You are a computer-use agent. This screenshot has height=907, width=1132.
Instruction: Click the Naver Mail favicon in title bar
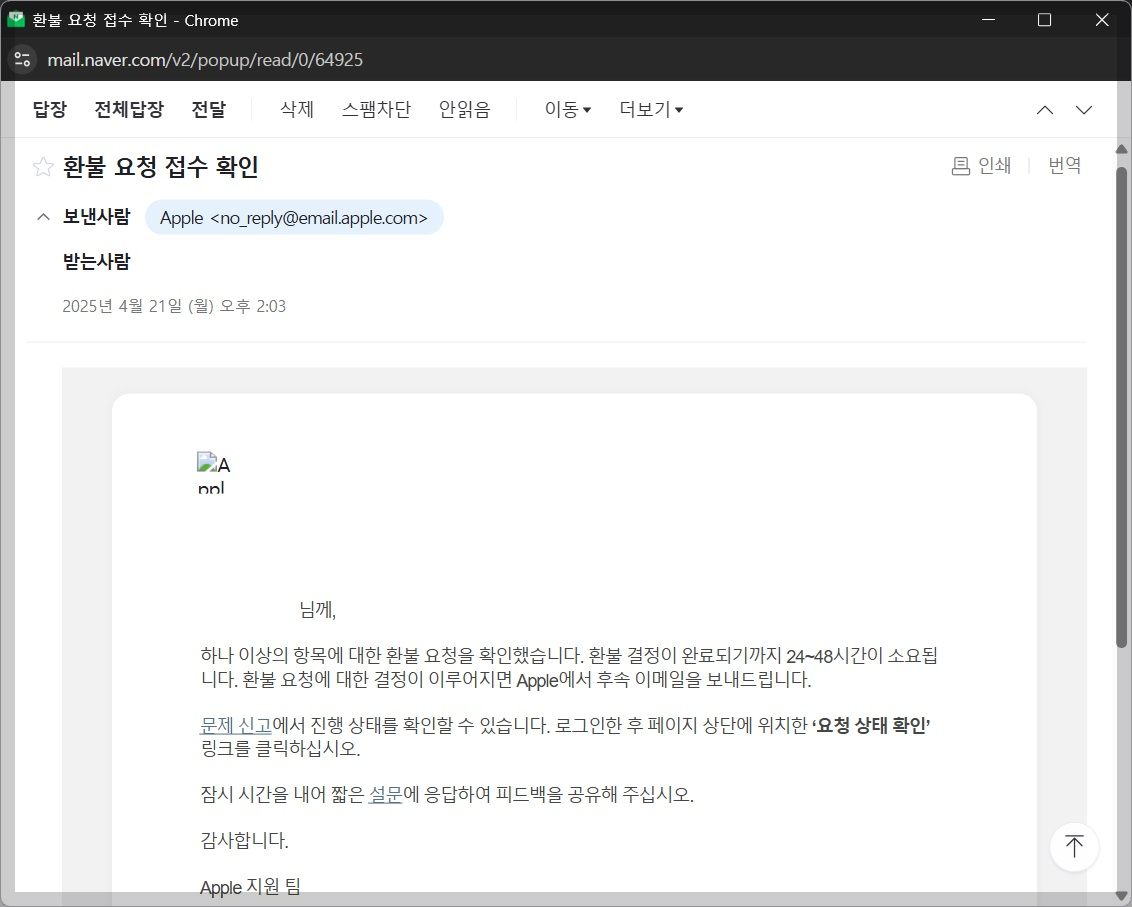click(16, 19)
